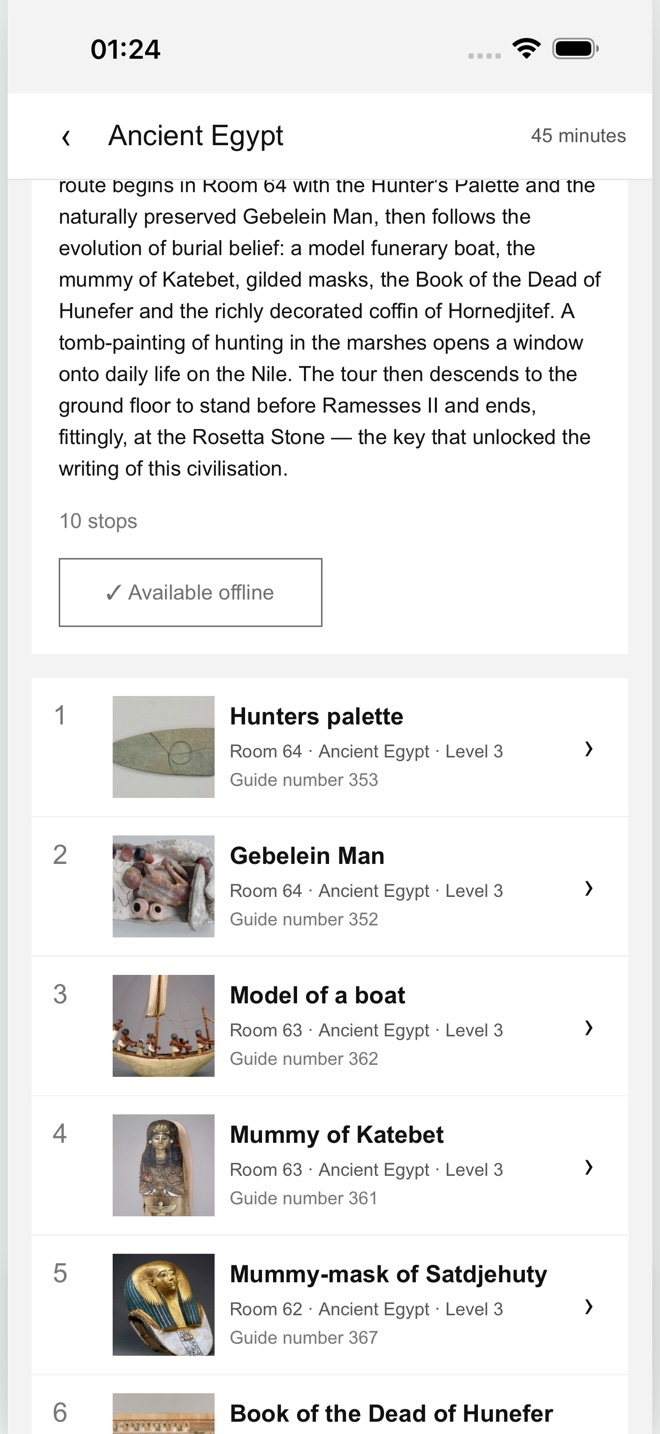Select the Model of a boat thumbnail

click(x=163, y=1026)
